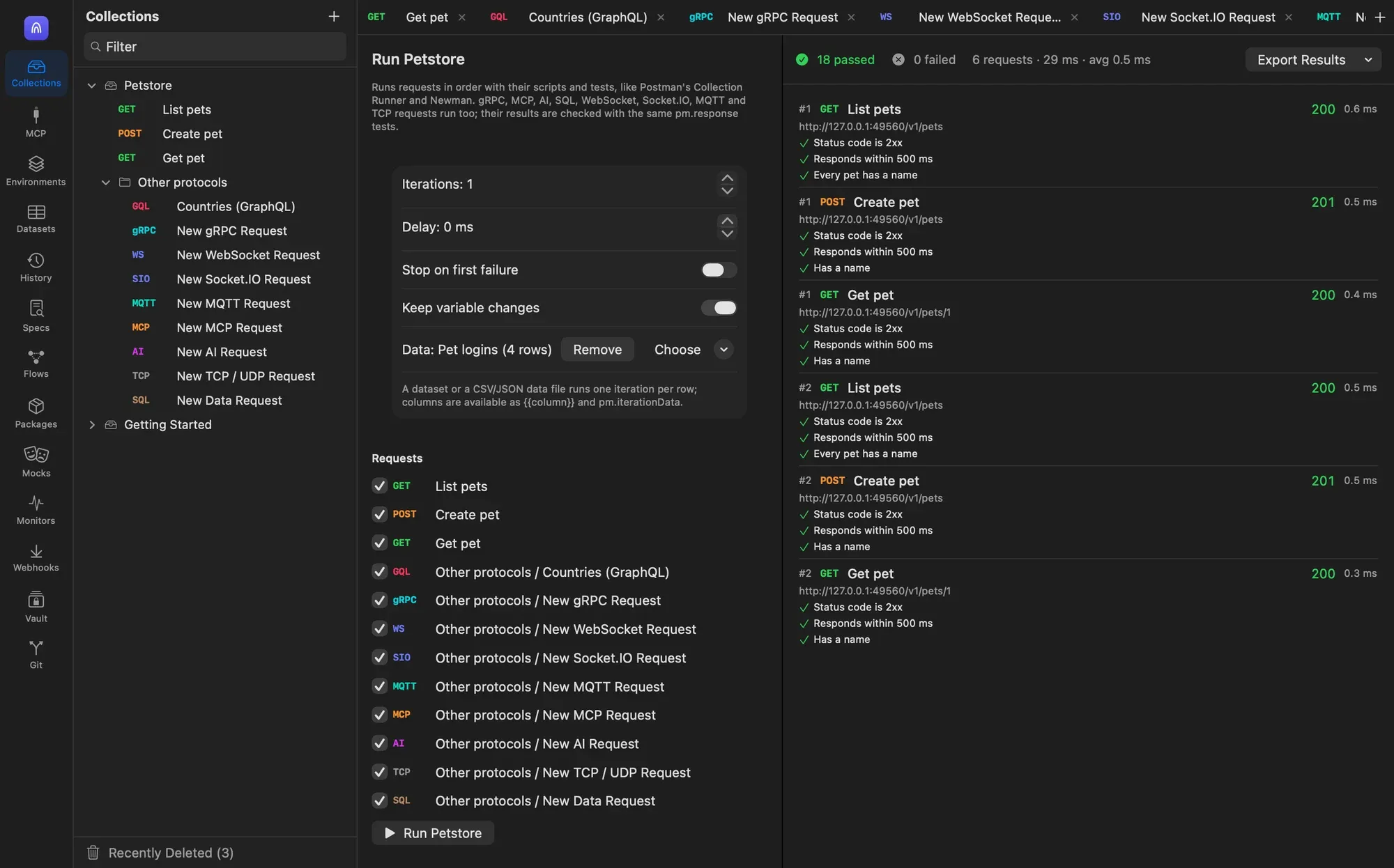Viewport: 1394px width, 868px height.
Task: Open the Webhooks sidebar panel
Action: click(x=36, y=558)
